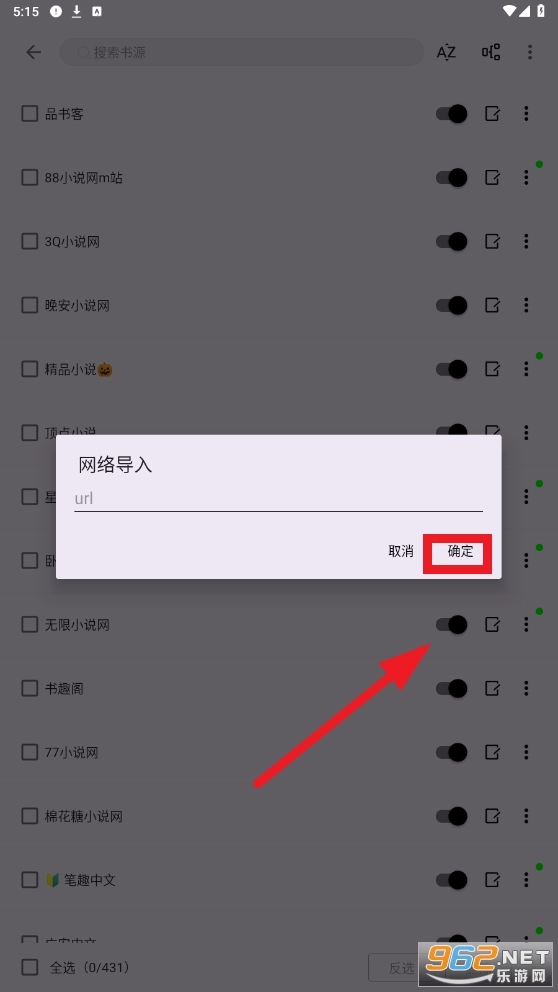Edit the 88小说网m站 source
Image resolution: width=558 pixels, height=992 pixels.
point(492,178)
